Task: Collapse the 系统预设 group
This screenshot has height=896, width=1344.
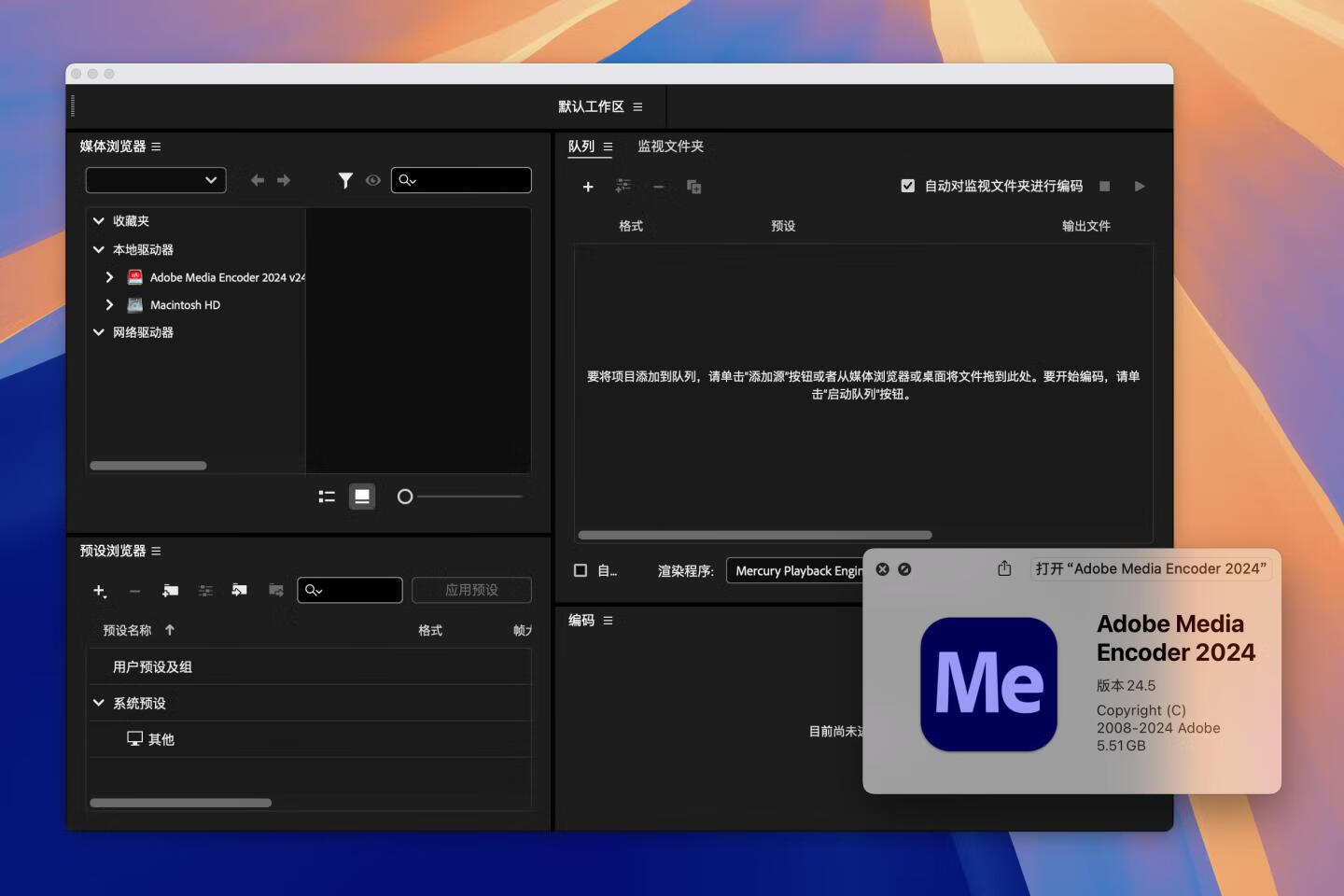Action: 98,703
